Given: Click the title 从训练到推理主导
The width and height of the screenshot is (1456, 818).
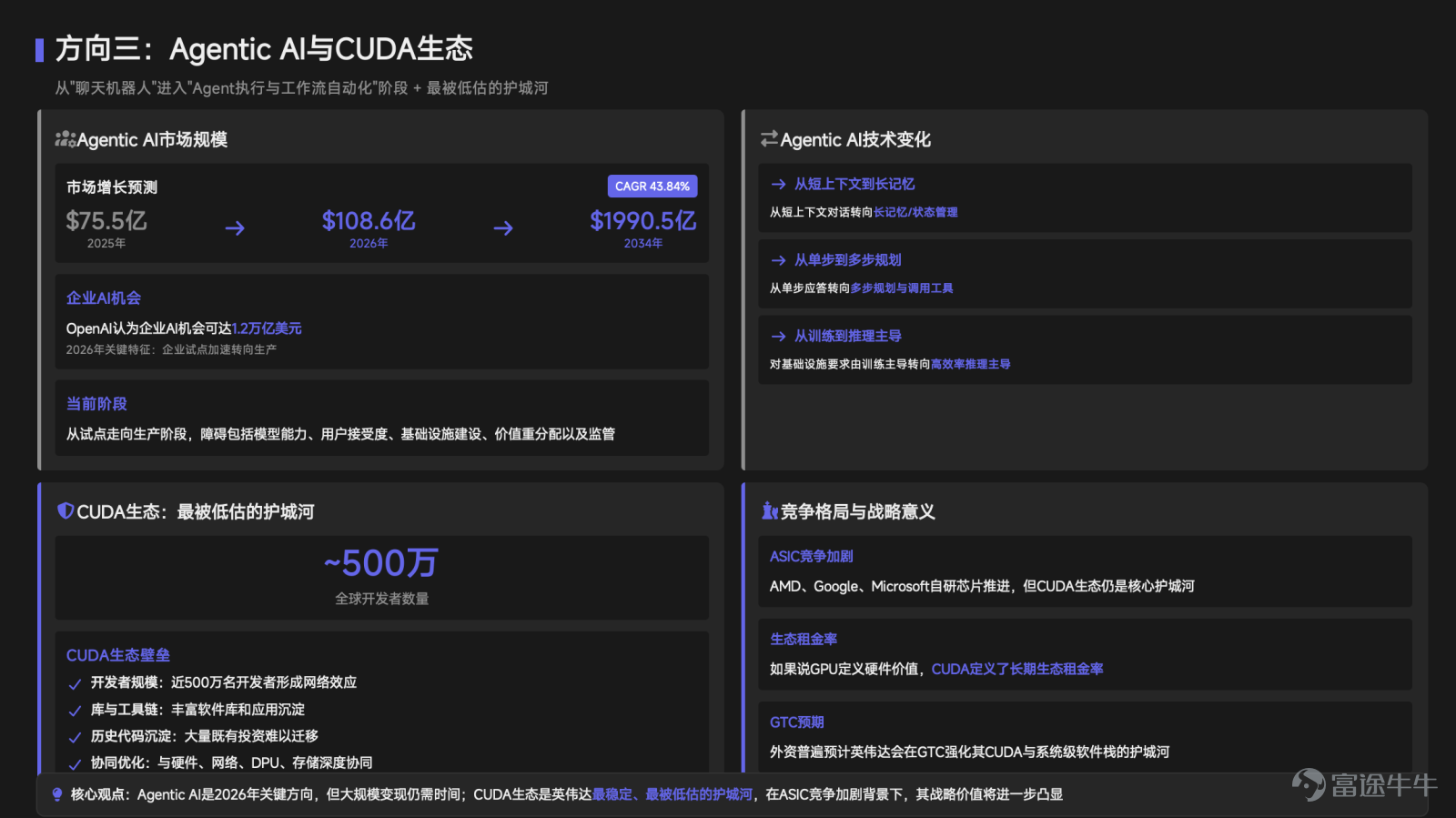Looking at the screenshot, I should coord(848,336).
